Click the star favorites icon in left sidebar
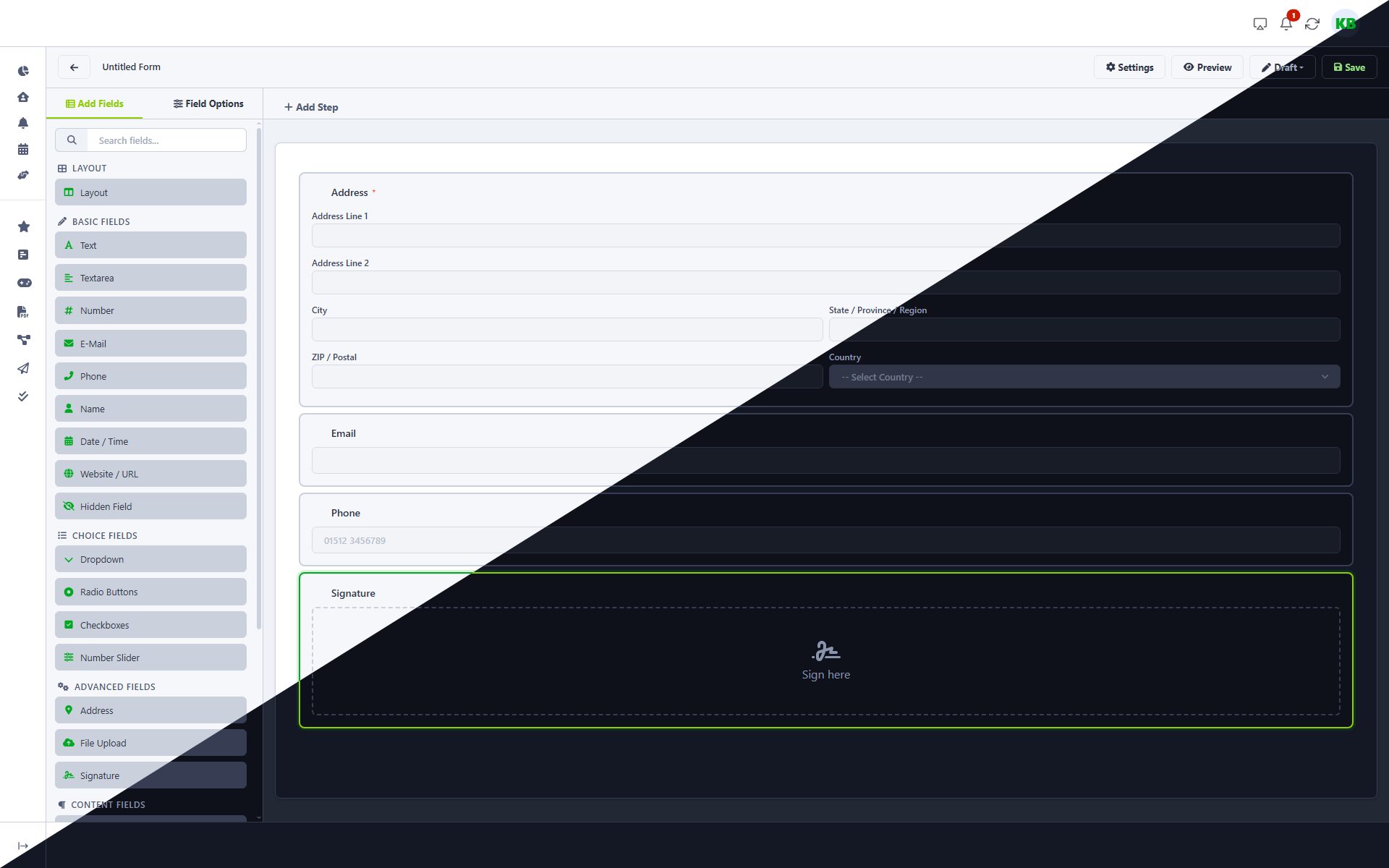The image size is (1389, 868). click(23, 226)
